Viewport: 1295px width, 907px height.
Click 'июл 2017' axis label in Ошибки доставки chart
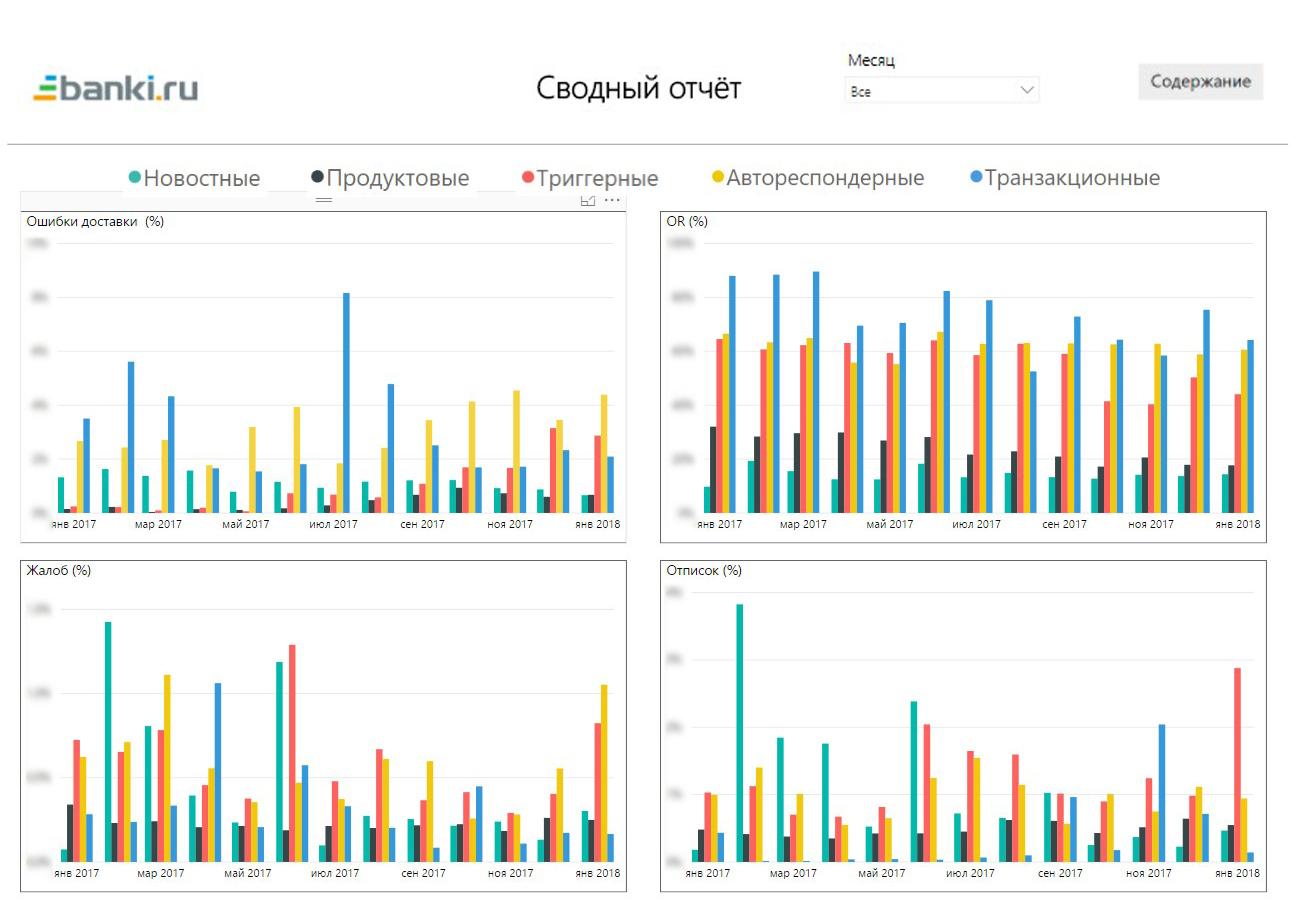click(334, 524)
